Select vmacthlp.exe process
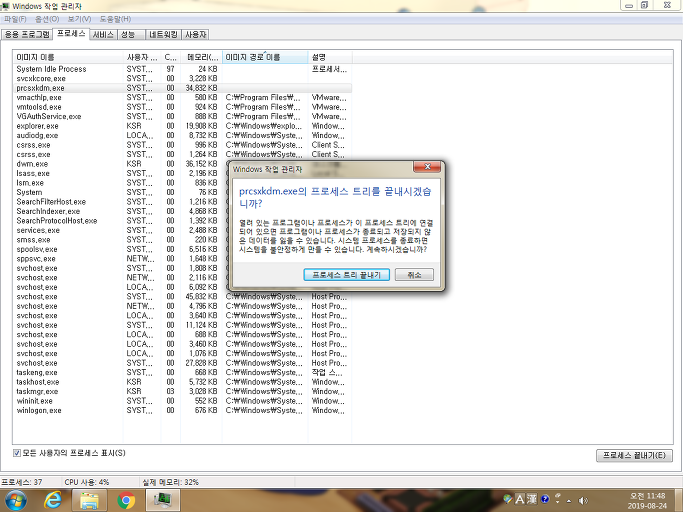This screenshot has width=683, height=512. pos(183,98)
